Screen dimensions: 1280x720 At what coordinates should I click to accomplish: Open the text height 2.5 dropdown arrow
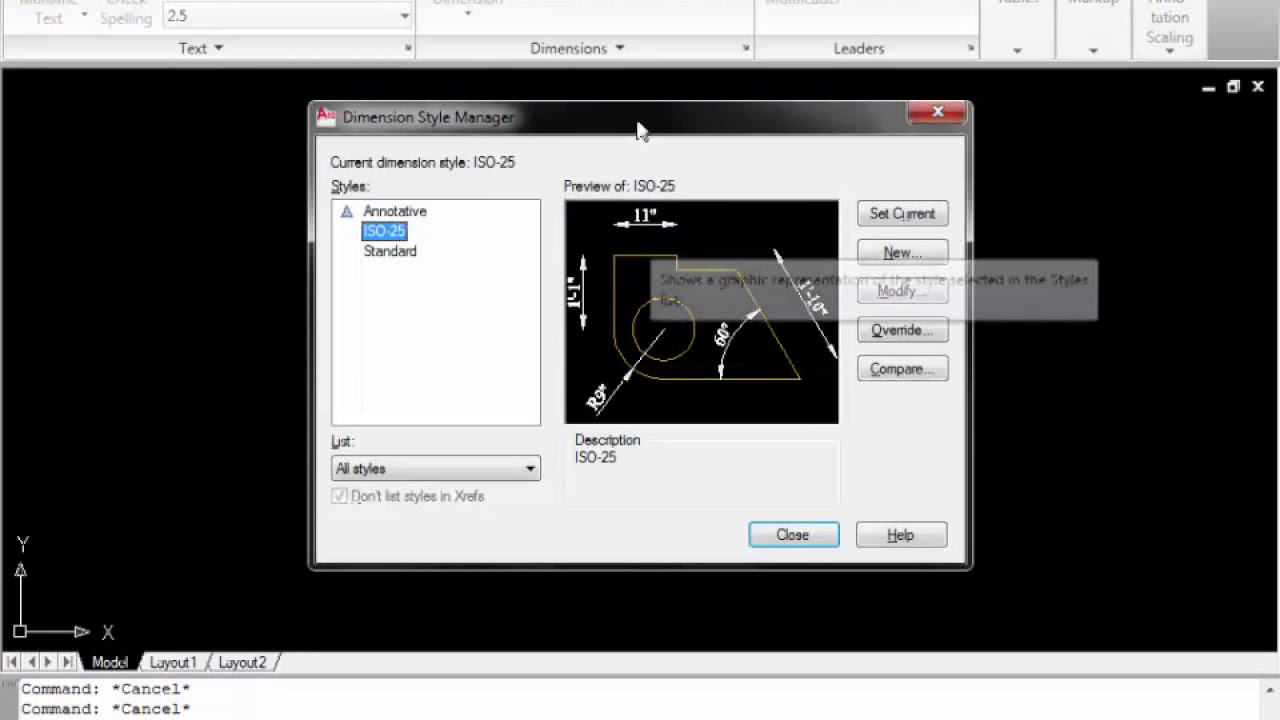click(x=404, y=16)
